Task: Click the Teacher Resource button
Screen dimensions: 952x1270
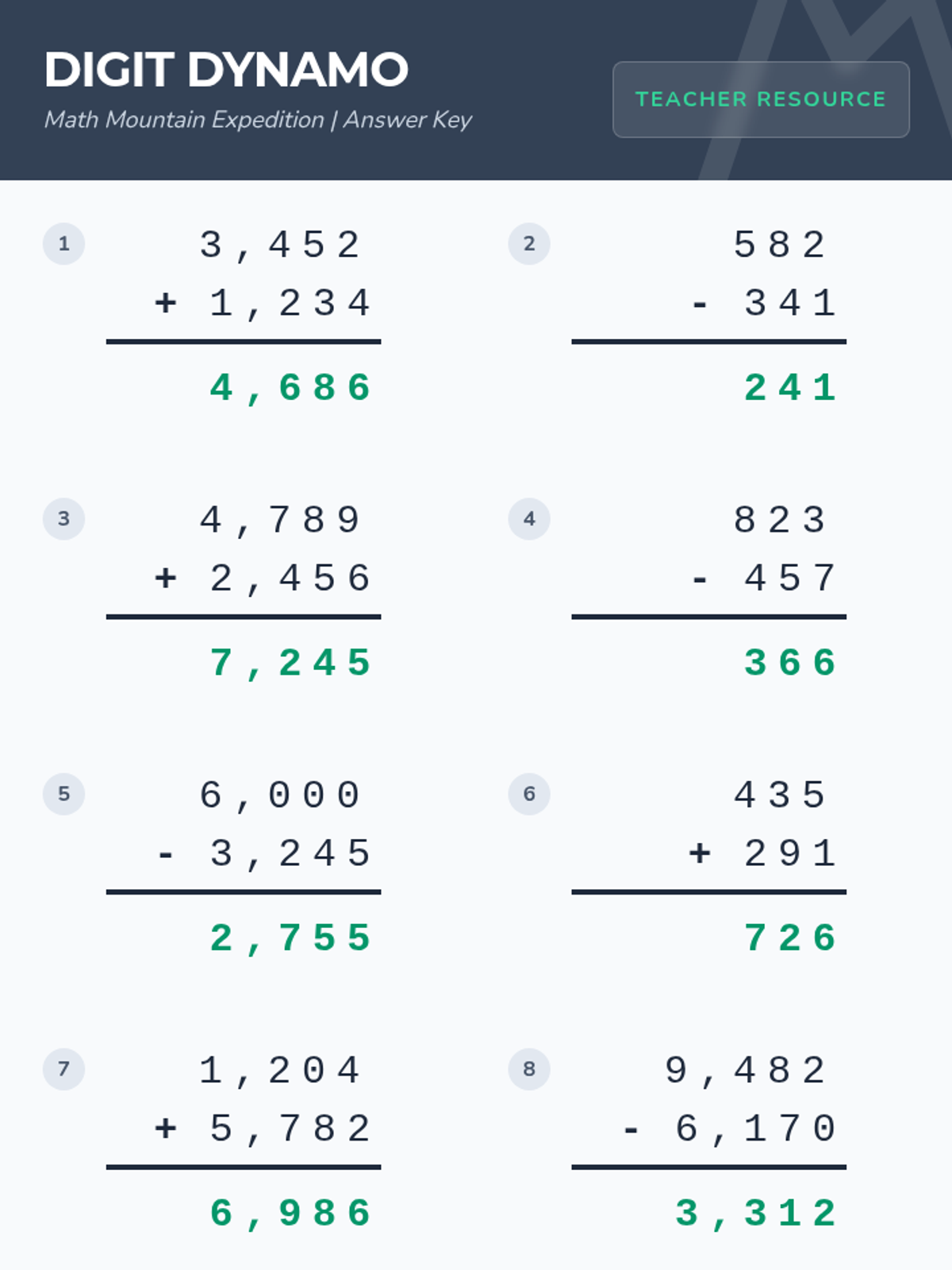Action: (761, 99)
